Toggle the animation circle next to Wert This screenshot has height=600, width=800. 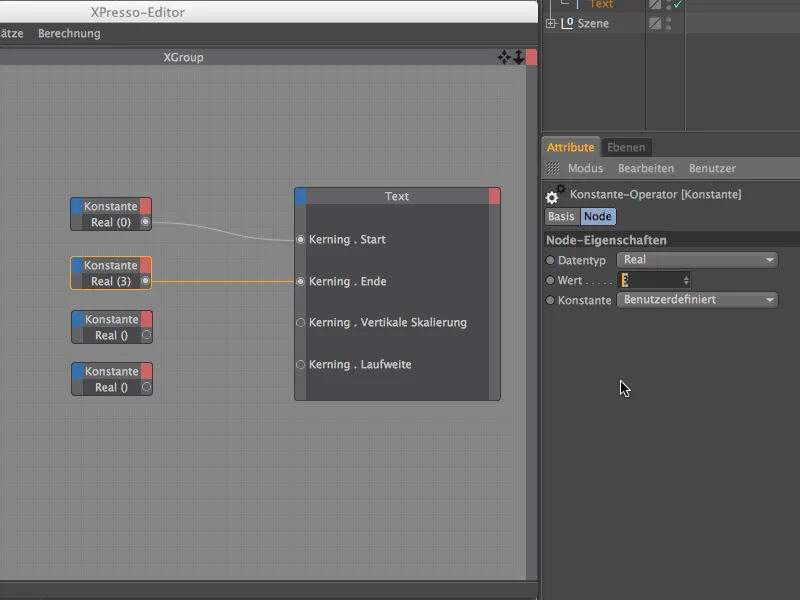pos(550,280)
